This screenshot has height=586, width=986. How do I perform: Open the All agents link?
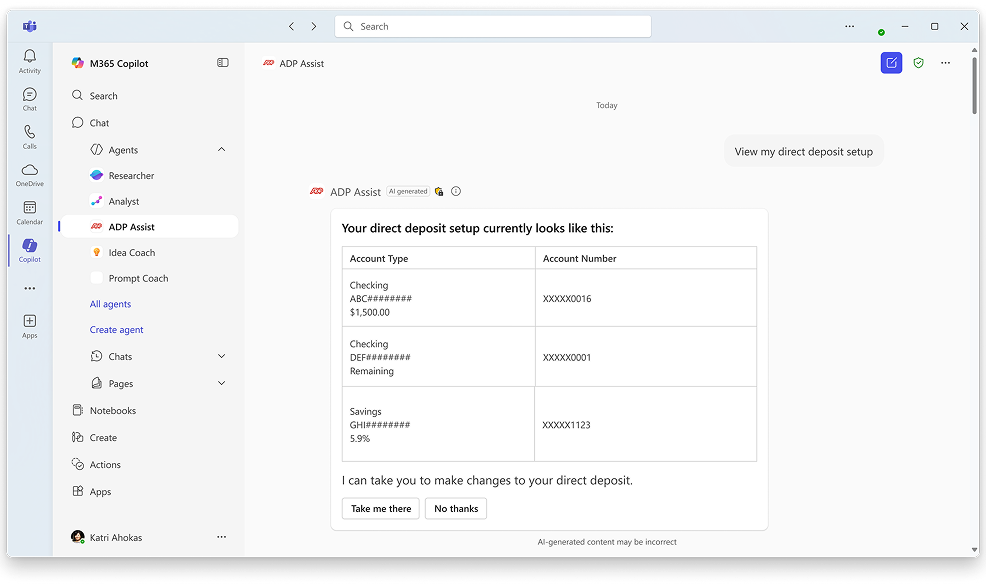[110, 304]
